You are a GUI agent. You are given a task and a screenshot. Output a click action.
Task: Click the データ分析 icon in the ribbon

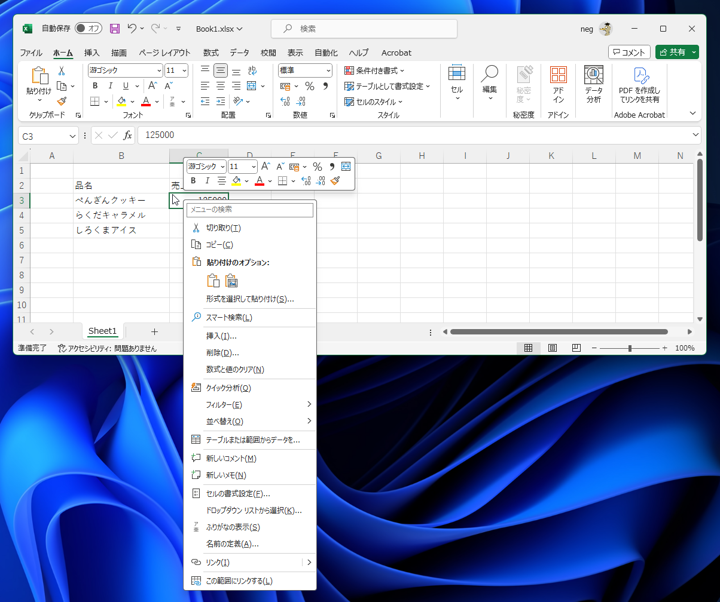click(593, 76)
